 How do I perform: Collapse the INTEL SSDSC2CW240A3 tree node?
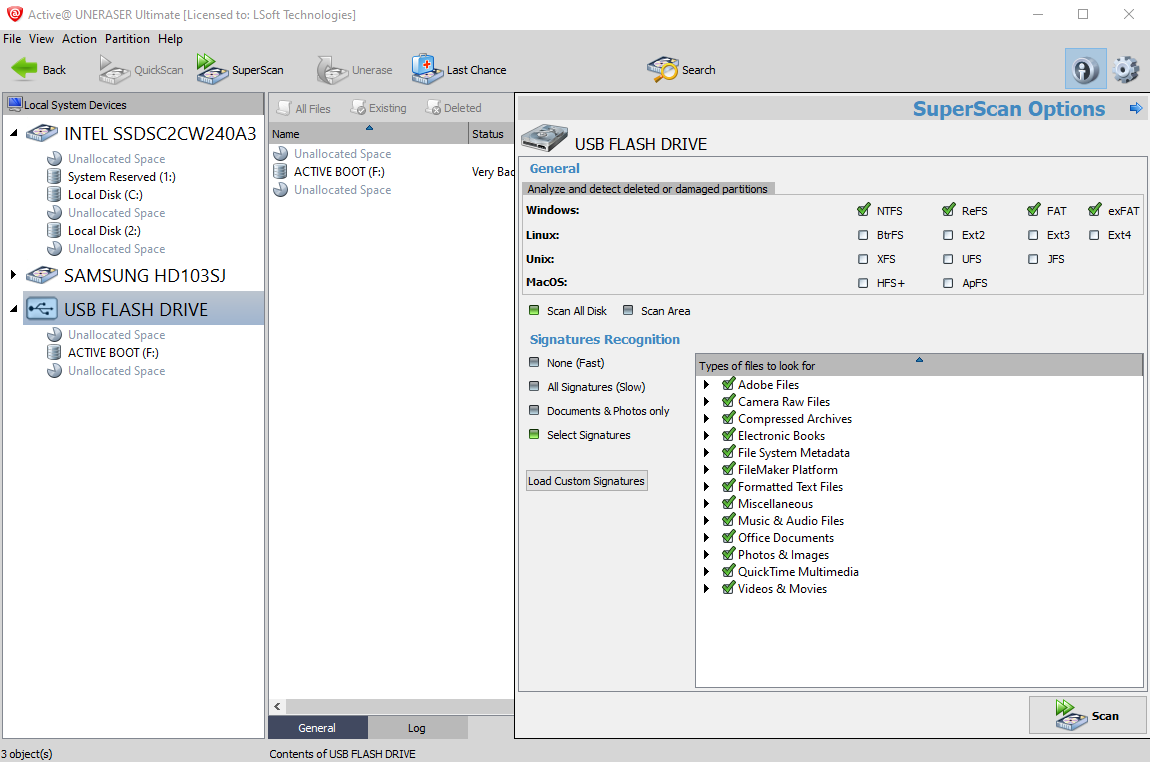tap(14, 133)
